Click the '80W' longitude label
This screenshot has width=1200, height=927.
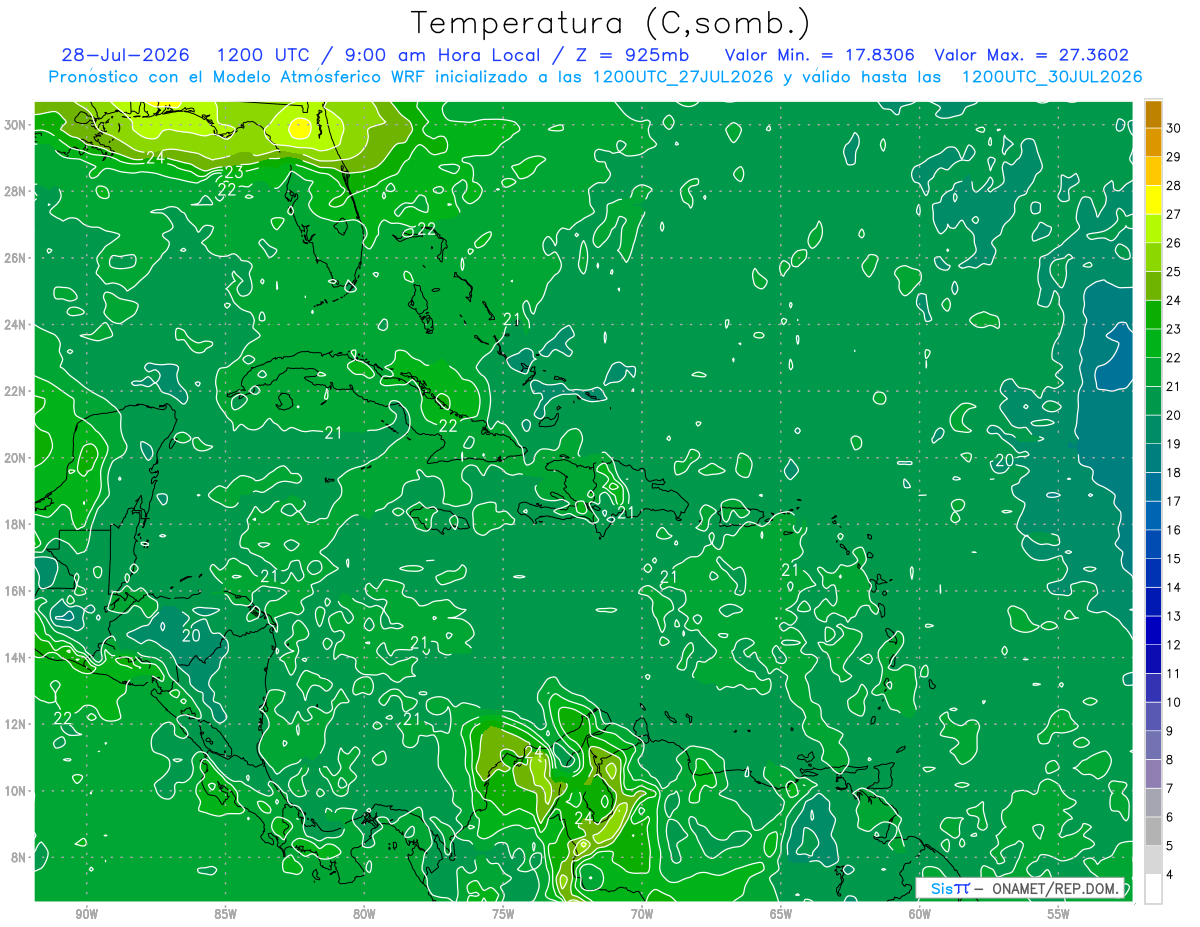[x=364, y=914]
